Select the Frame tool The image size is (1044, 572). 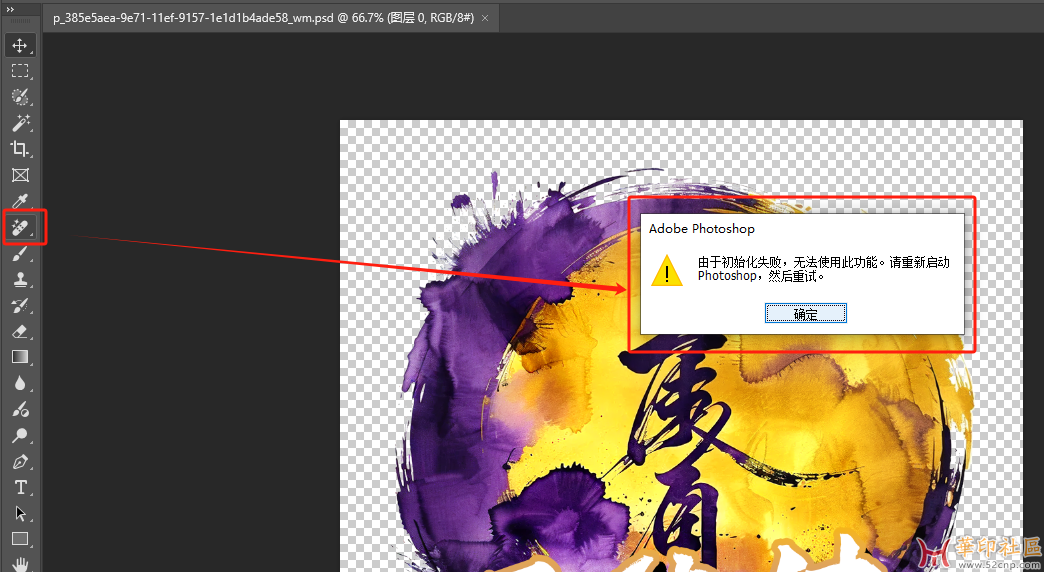[20, 175]
